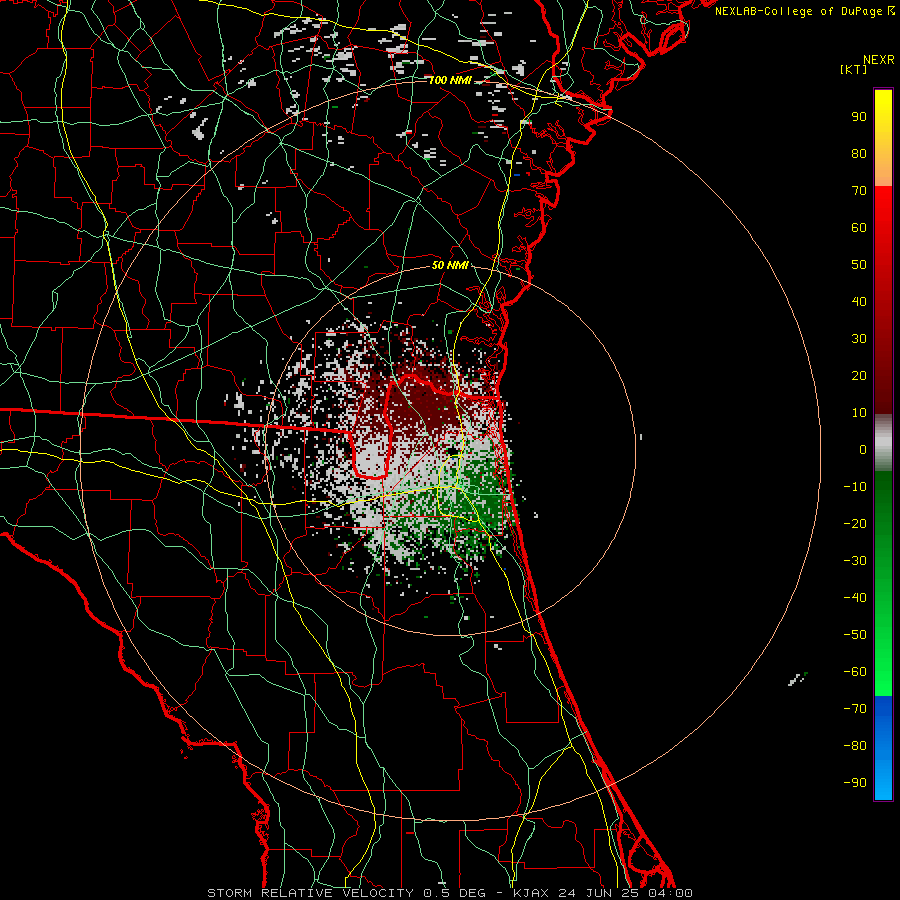Image resolution: width=900 pixels, height=900 pixels.
Task: Pick the gray zero-velocity color bar segment
Action: [883, 443]
